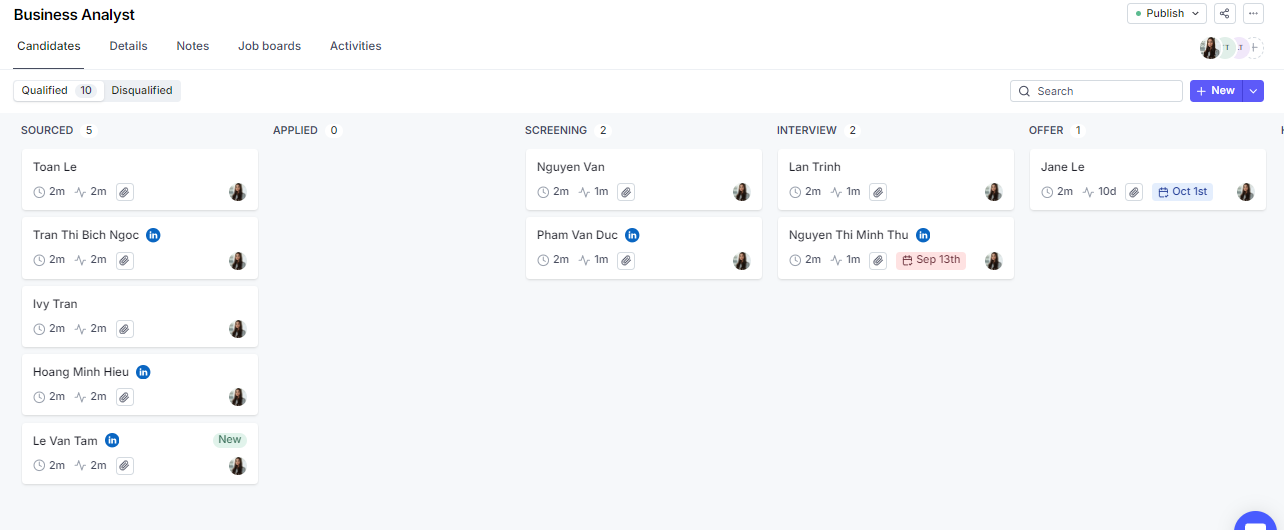Expand the Publish status dropdown
The height and width of the screenshot is (530, 1284).
point(1166,13)
